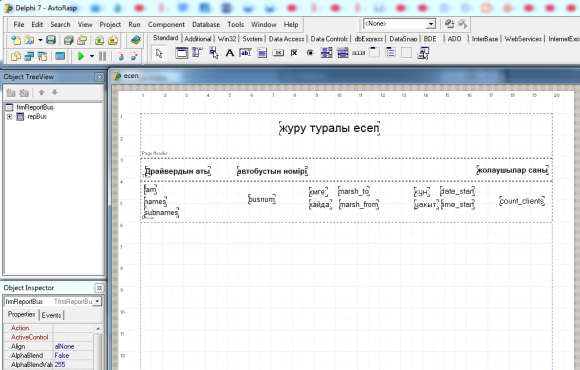The width and height of the screenshot is (580, 370).
Task: Open the frmReportBus object selector dropdown
Action: (x=97, y=302)
